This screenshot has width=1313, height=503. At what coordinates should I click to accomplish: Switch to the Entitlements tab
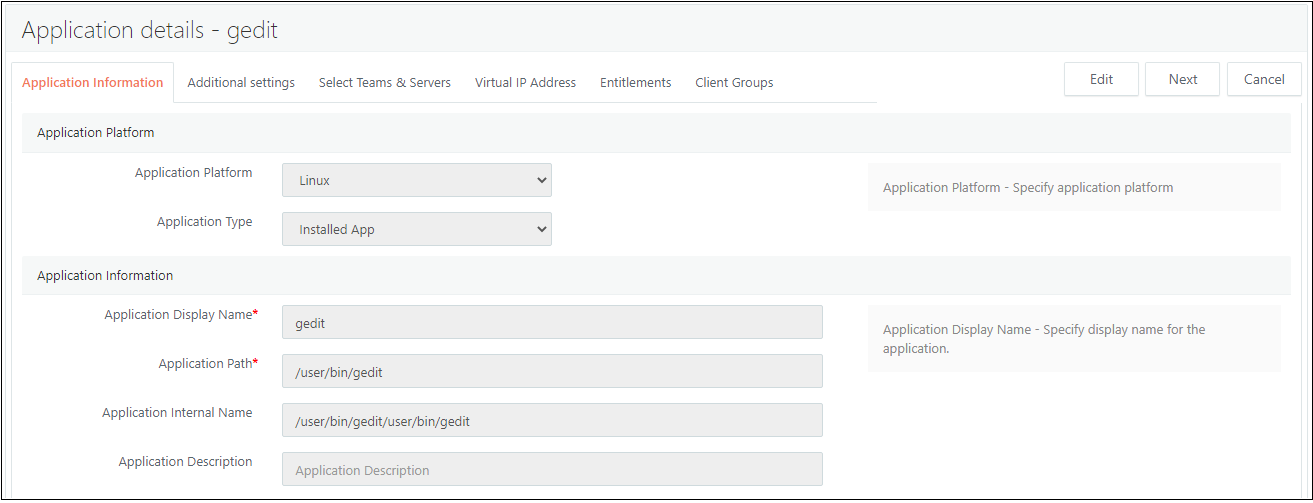click(635, 83)
